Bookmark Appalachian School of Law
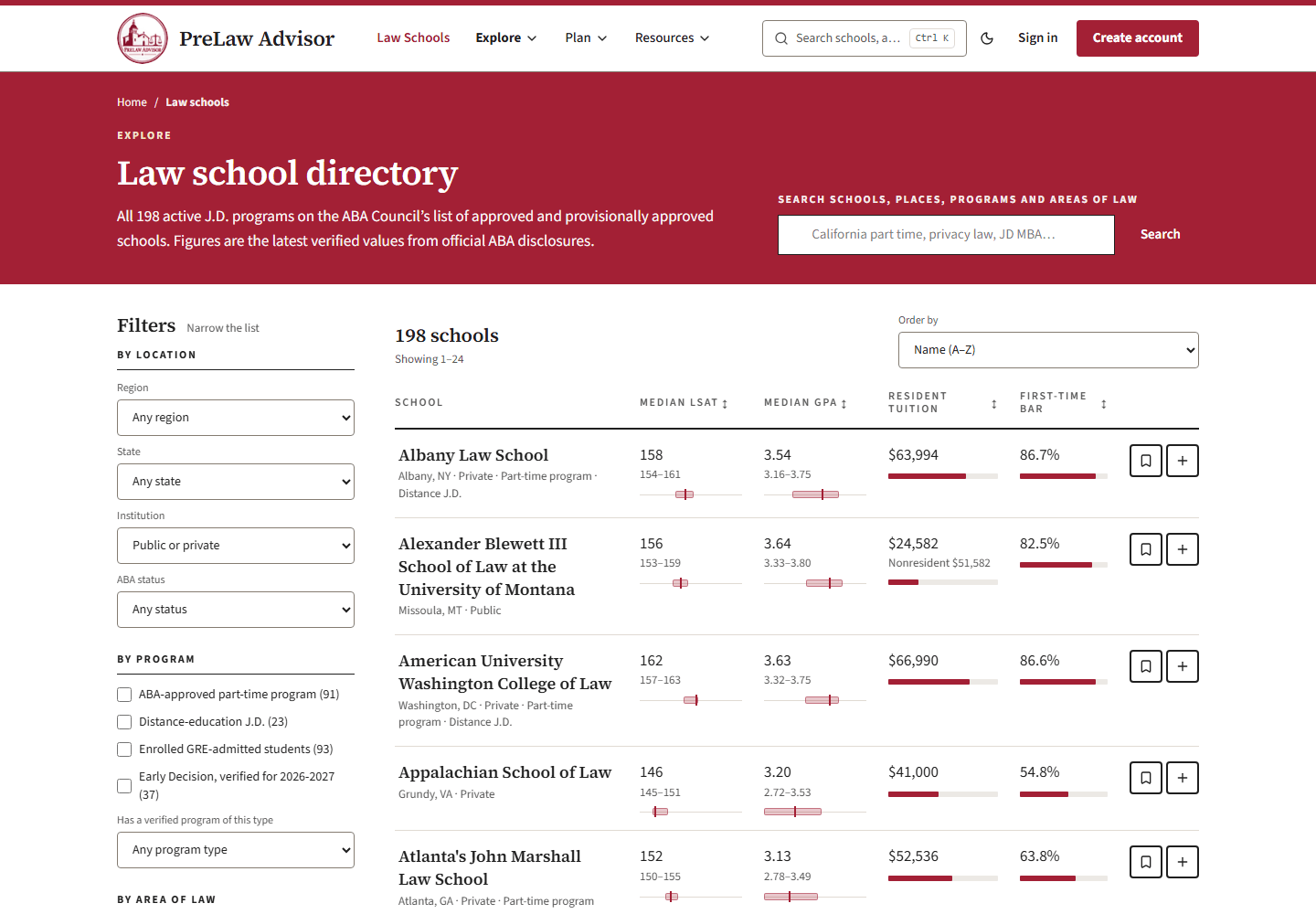 [x=1146, y=778]
